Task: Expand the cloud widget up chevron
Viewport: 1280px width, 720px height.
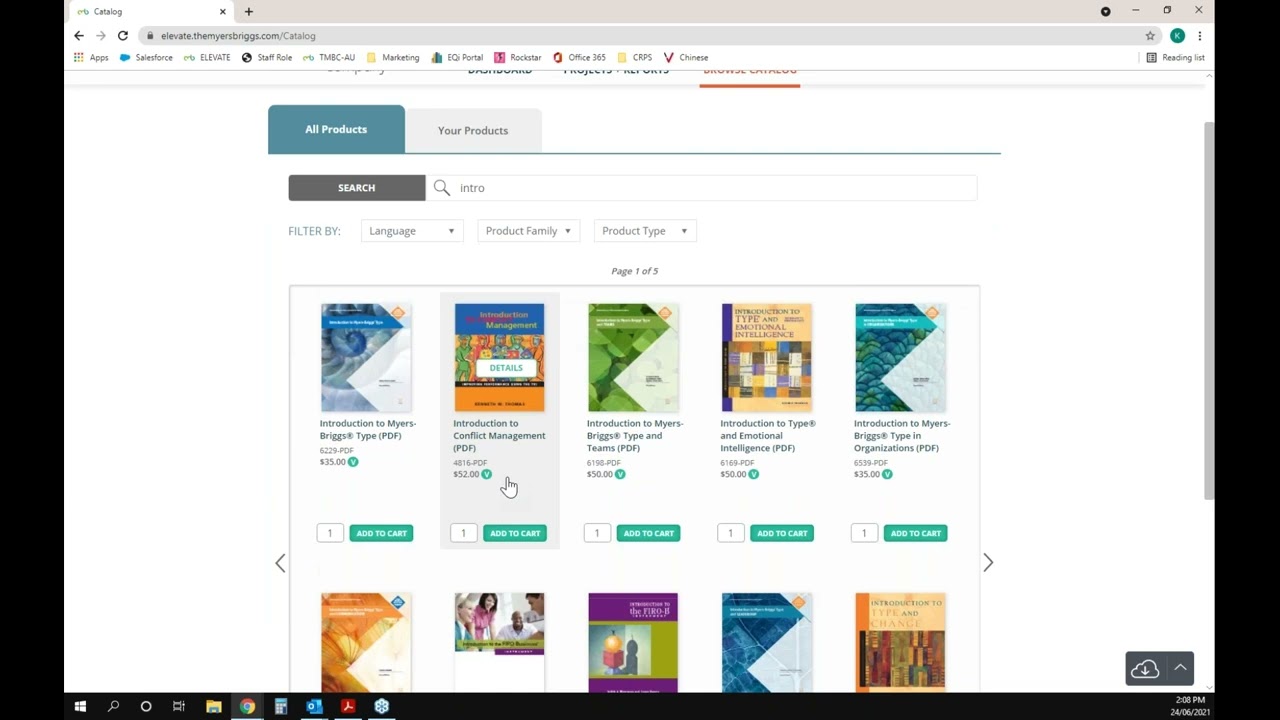Action: 1180,667
